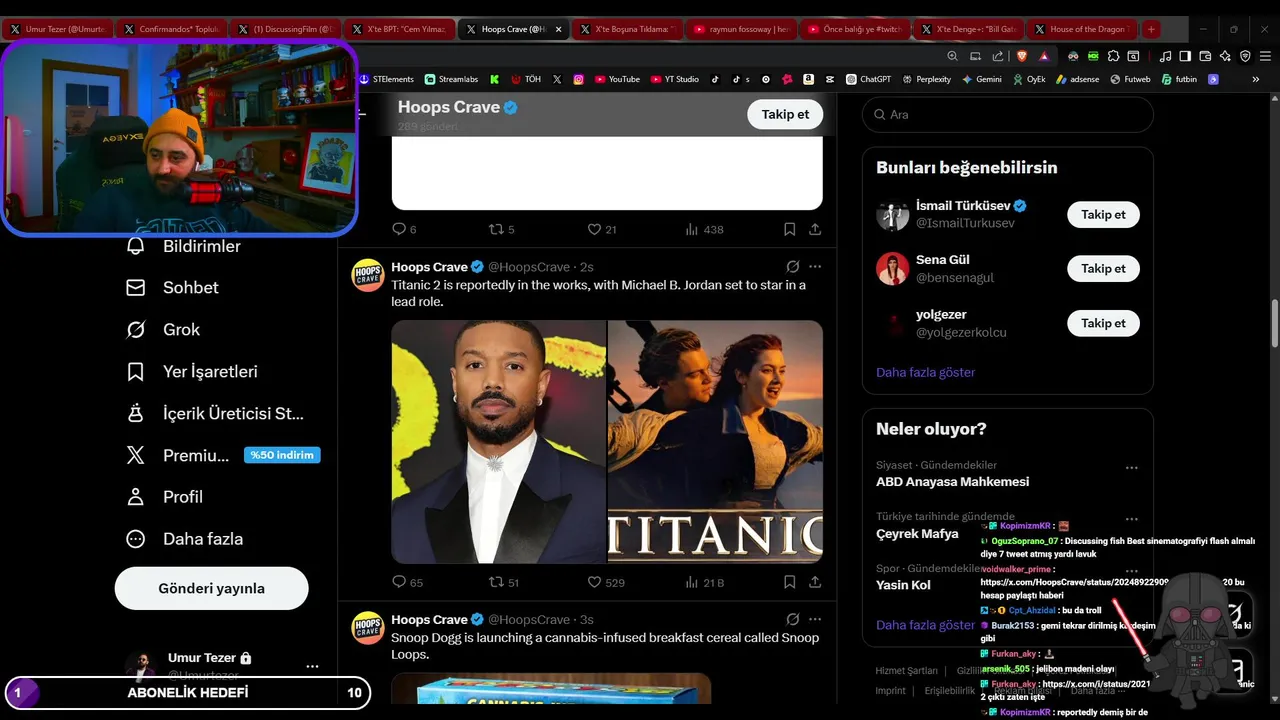Follow Hoops Crave with Takip et
The image size is (1280, 720).
click(785, 114)
